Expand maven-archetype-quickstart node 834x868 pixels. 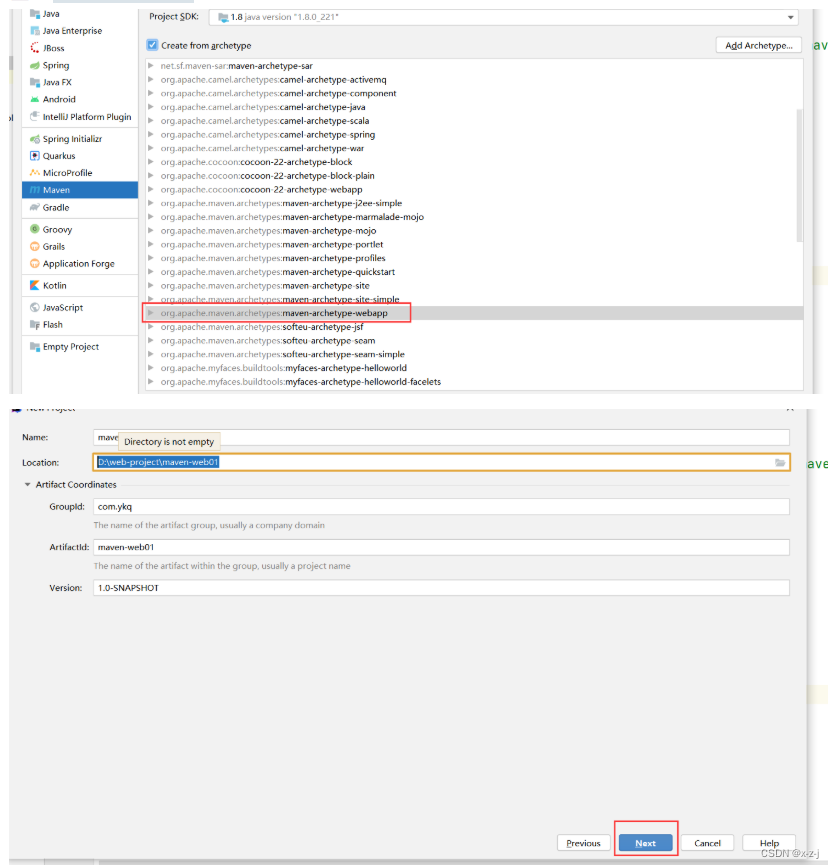point(151,272)
